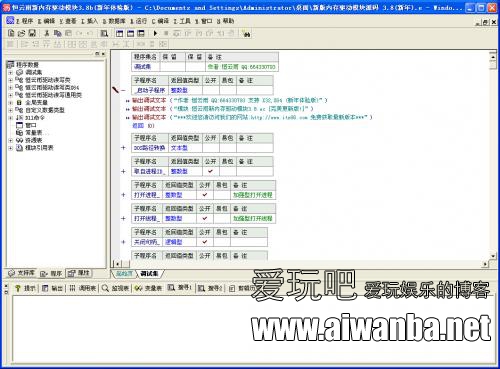The width and height of the screenshot is (500, 369).
Task: Open the 提示 output panel tab
Action: pos(25,288)
